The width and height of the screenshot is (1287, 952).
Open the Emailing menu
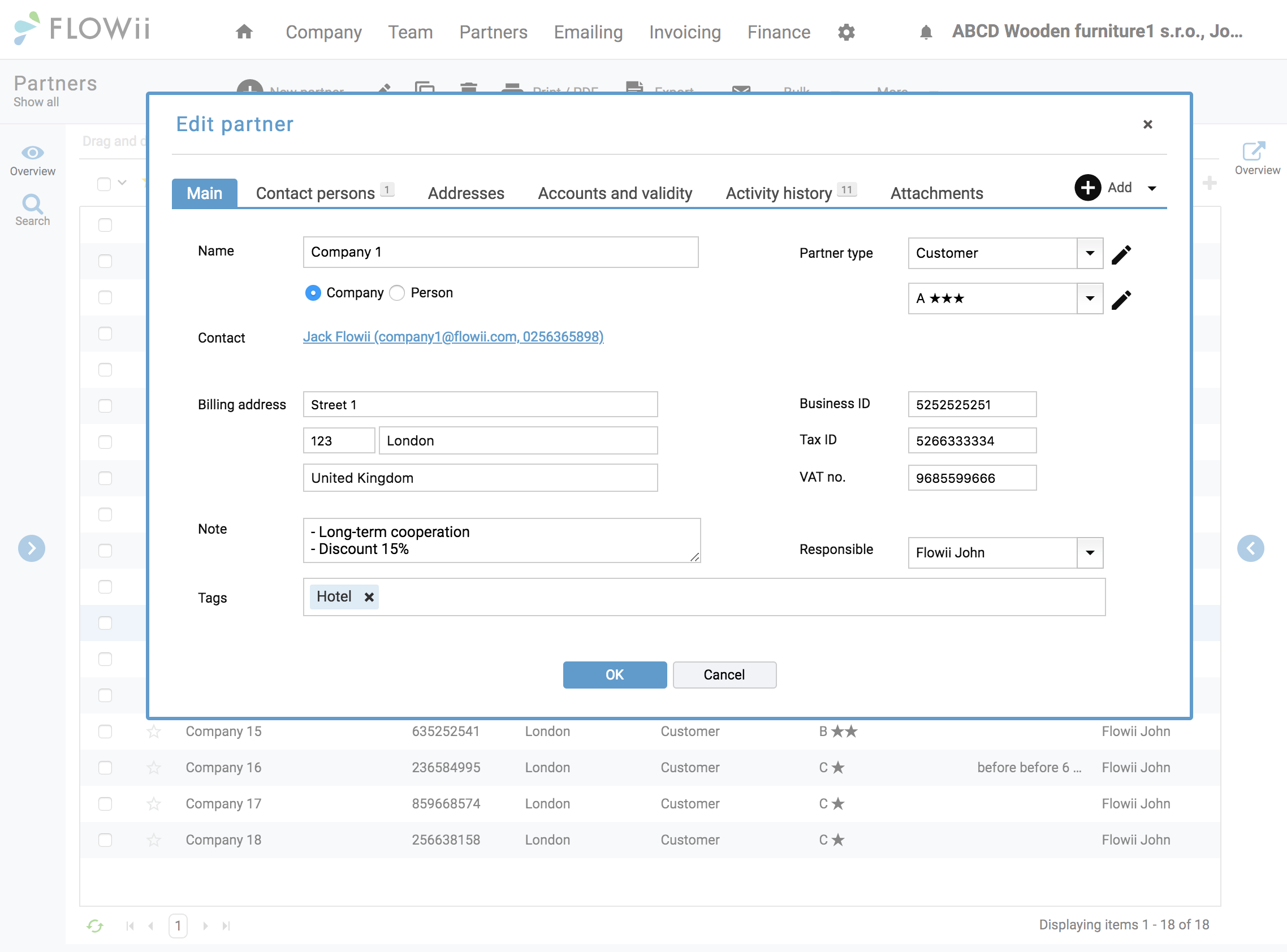pos(588,32)
